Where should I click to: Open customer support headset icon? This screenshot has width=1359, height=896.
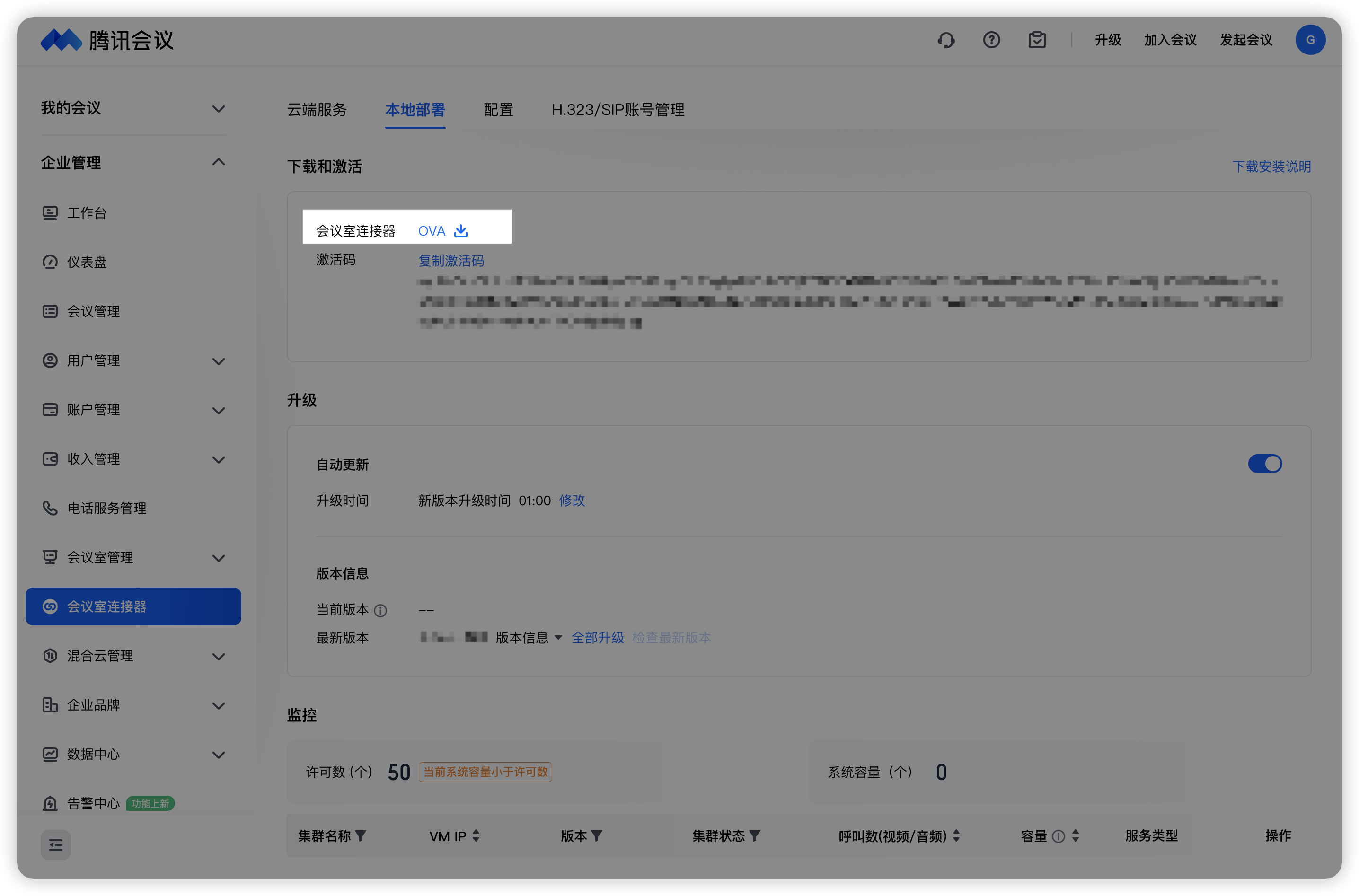tap(946, 40)
